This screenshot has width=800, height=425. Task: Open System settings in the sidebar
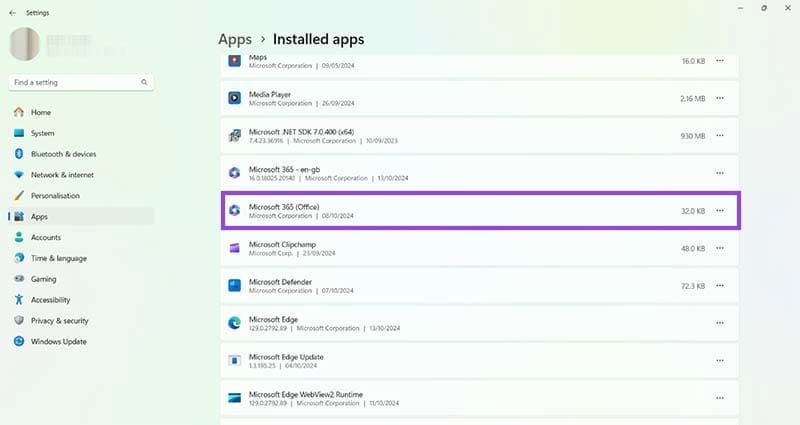81,133
